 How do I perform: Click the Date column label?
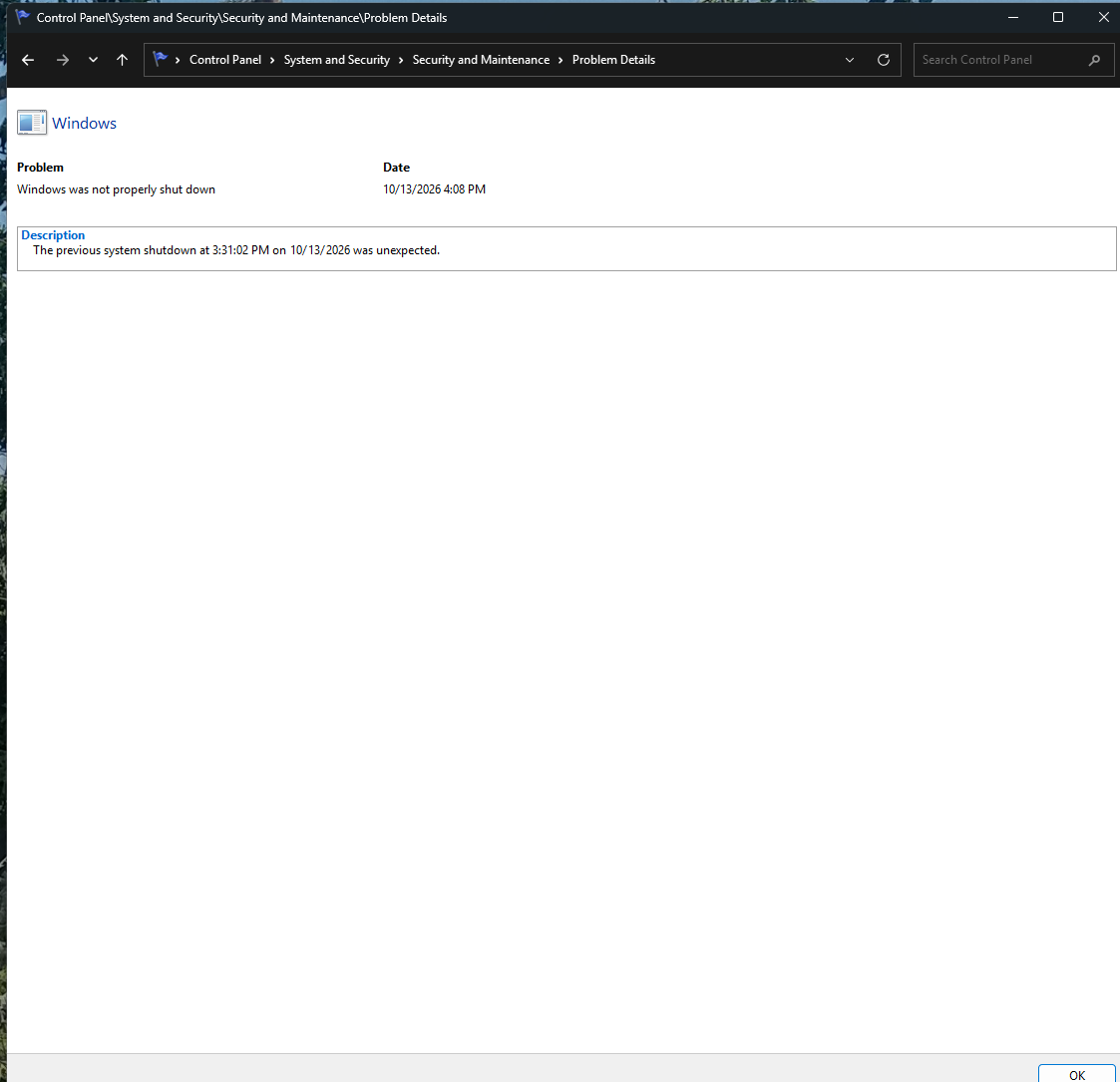coord(396,168)
